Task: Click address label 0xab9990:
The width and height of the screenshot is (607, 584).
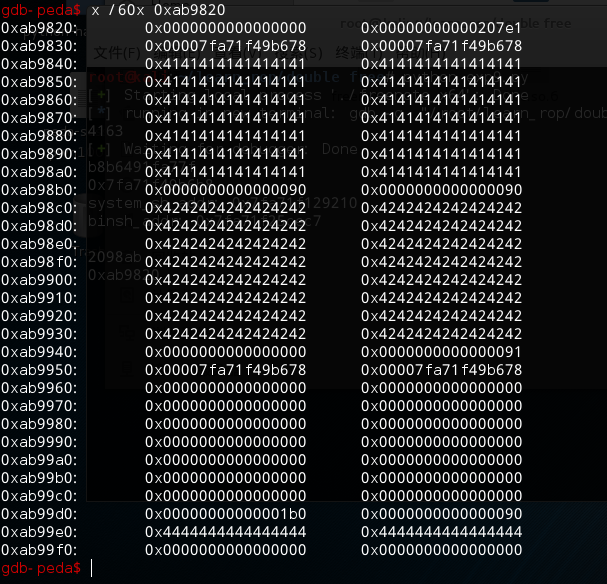Action: point(39,442)
